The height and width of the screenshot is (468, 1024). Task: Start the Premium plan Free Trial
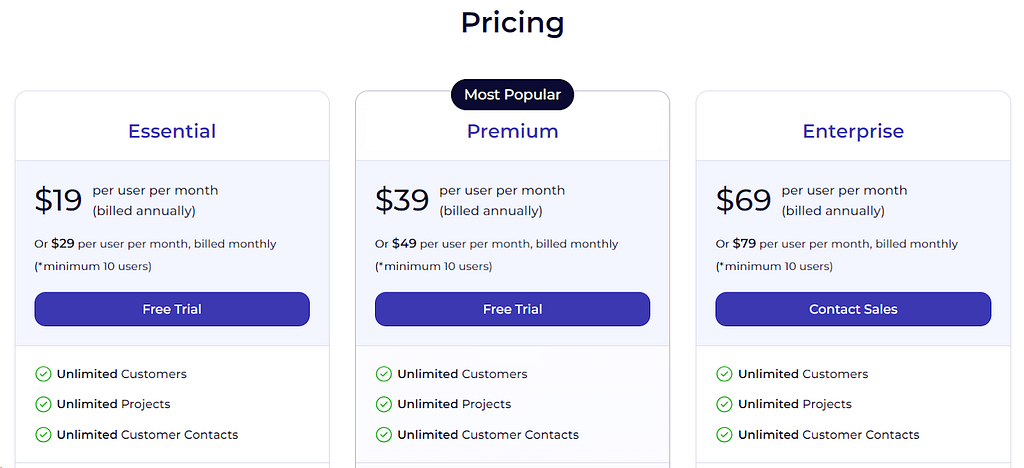click(513, 309)
